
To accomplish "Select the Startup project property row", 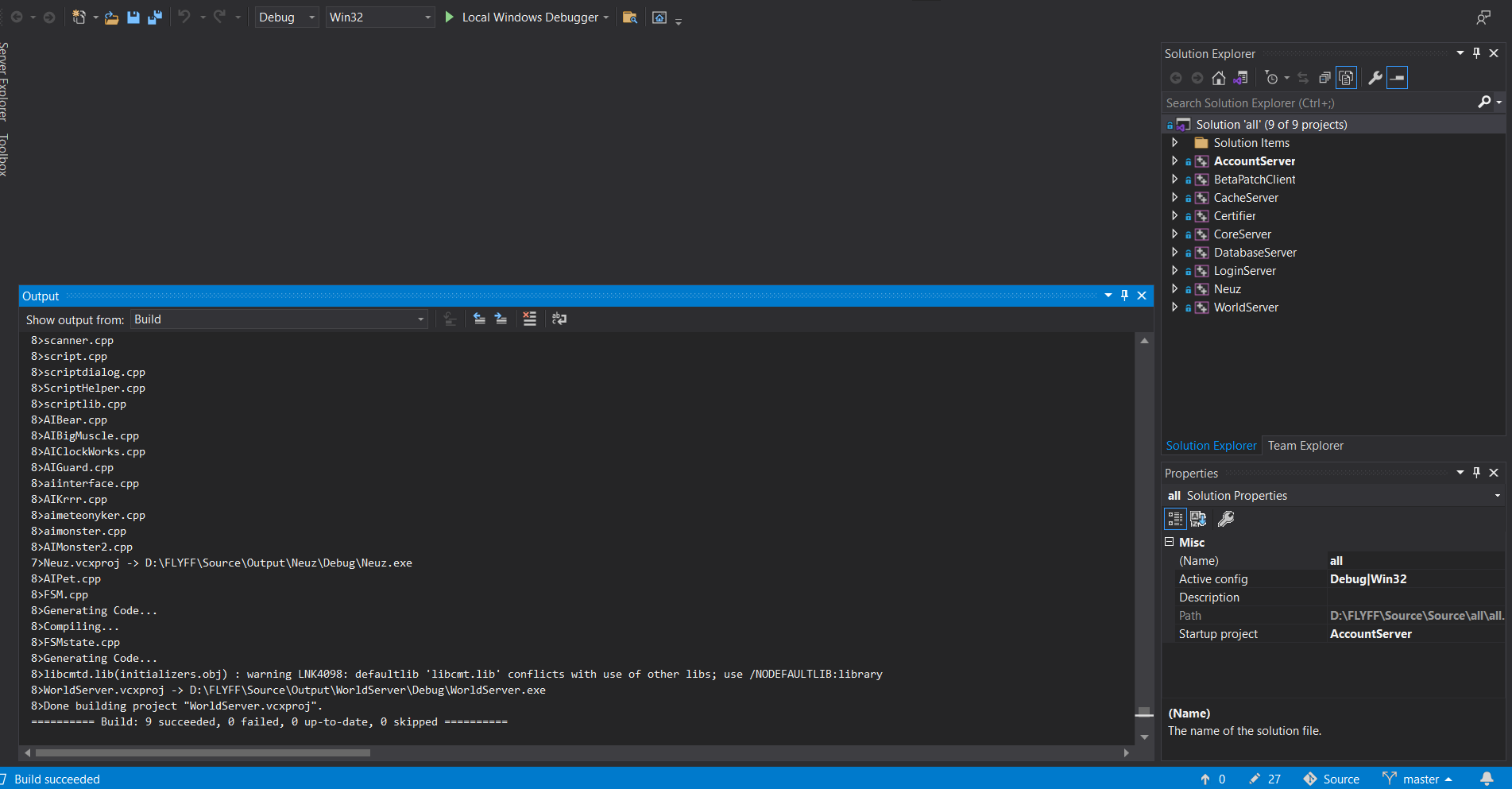I will click(x=1334, y=633).
